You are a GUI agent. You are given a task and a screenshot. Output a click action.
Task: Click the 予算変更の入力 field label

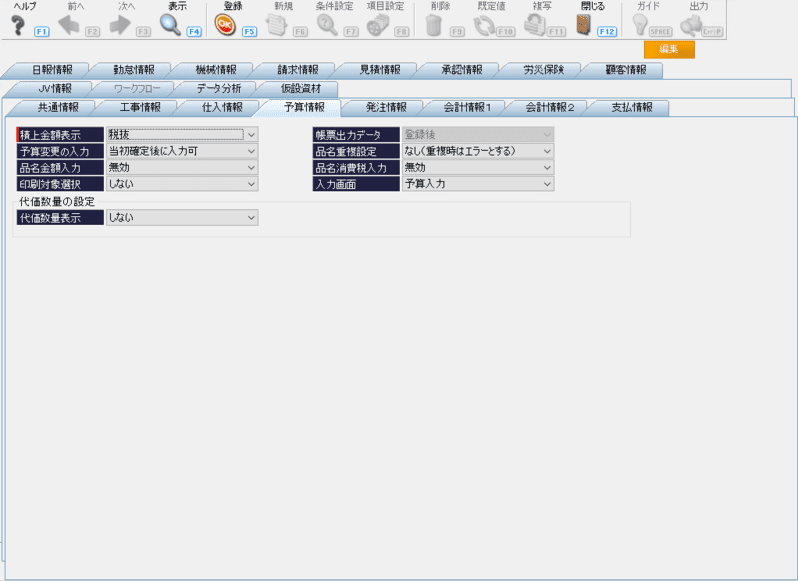(60, 151)
